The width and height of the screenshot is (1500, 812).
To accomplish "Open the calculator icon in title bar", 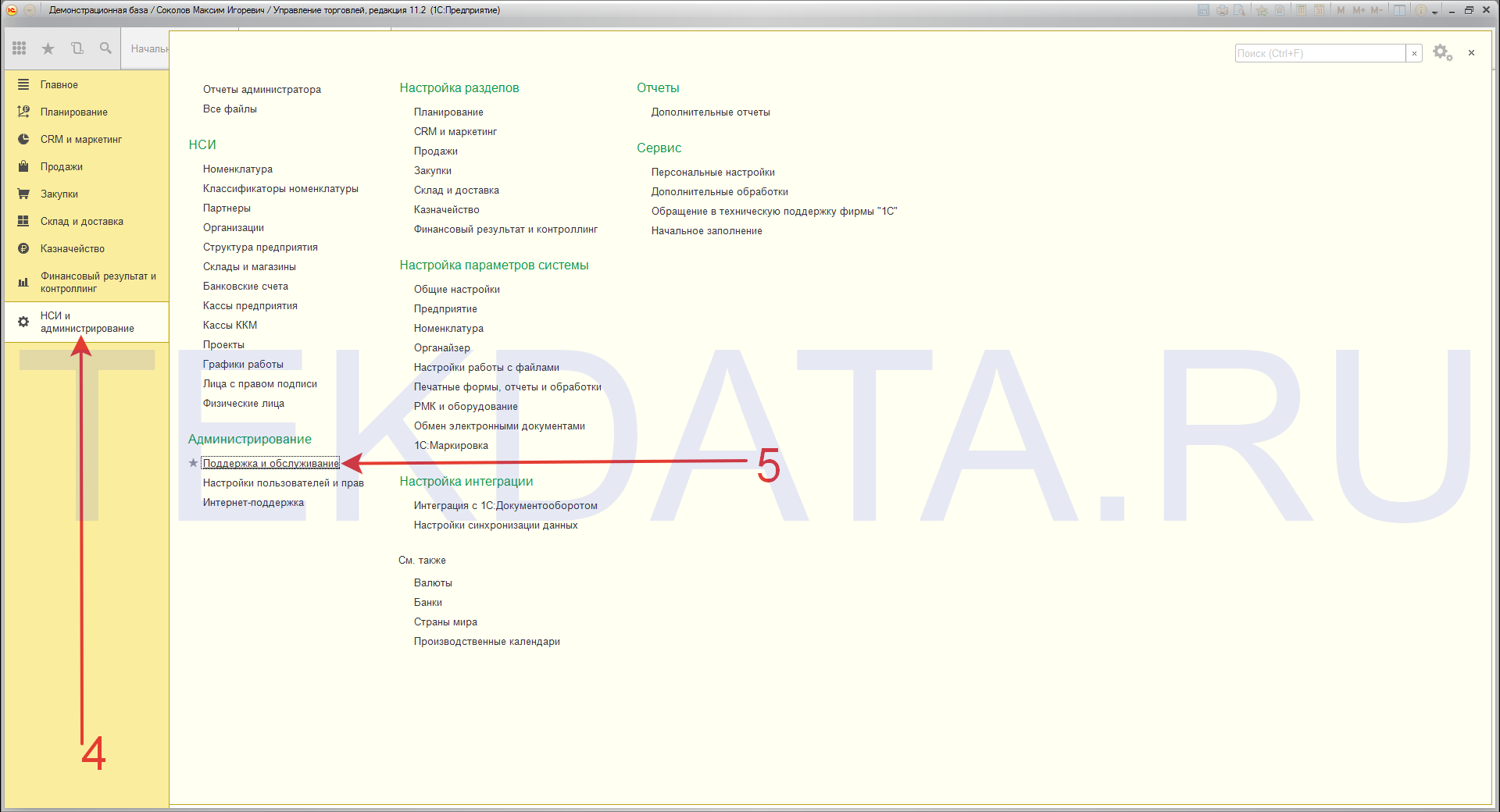I will [1301, 10].
